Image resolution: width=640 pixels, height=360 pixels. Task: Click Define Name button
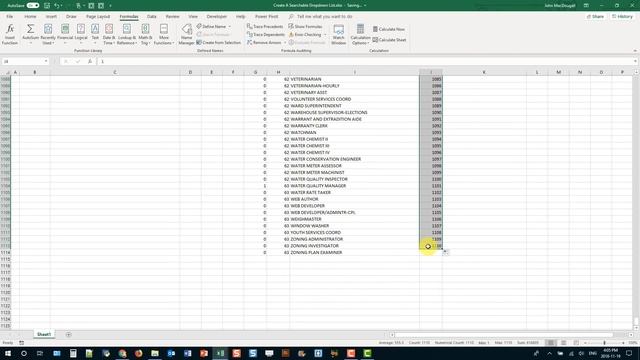click(211, 26)
